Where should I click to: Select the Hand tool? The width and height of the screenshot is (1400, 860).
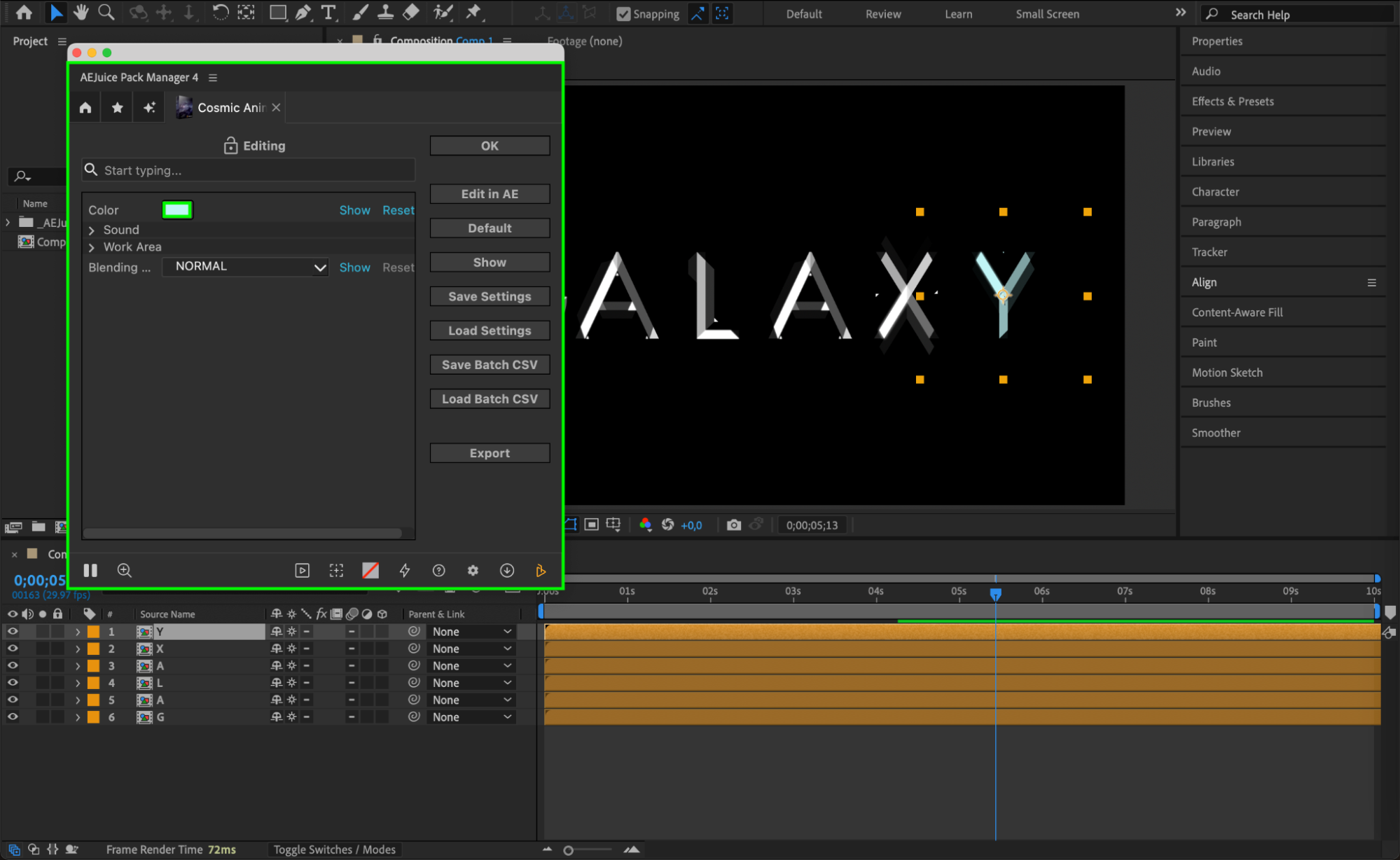(x=81, y=13)
